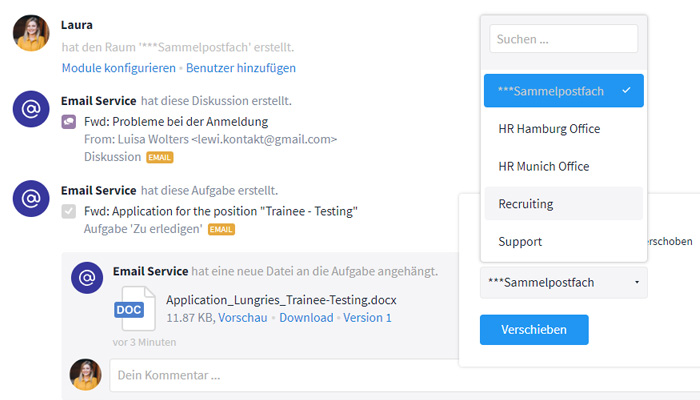The image size is (700, 400).
Task: Click Laura's profile avatar at top
Action: [x=31, y=33]
